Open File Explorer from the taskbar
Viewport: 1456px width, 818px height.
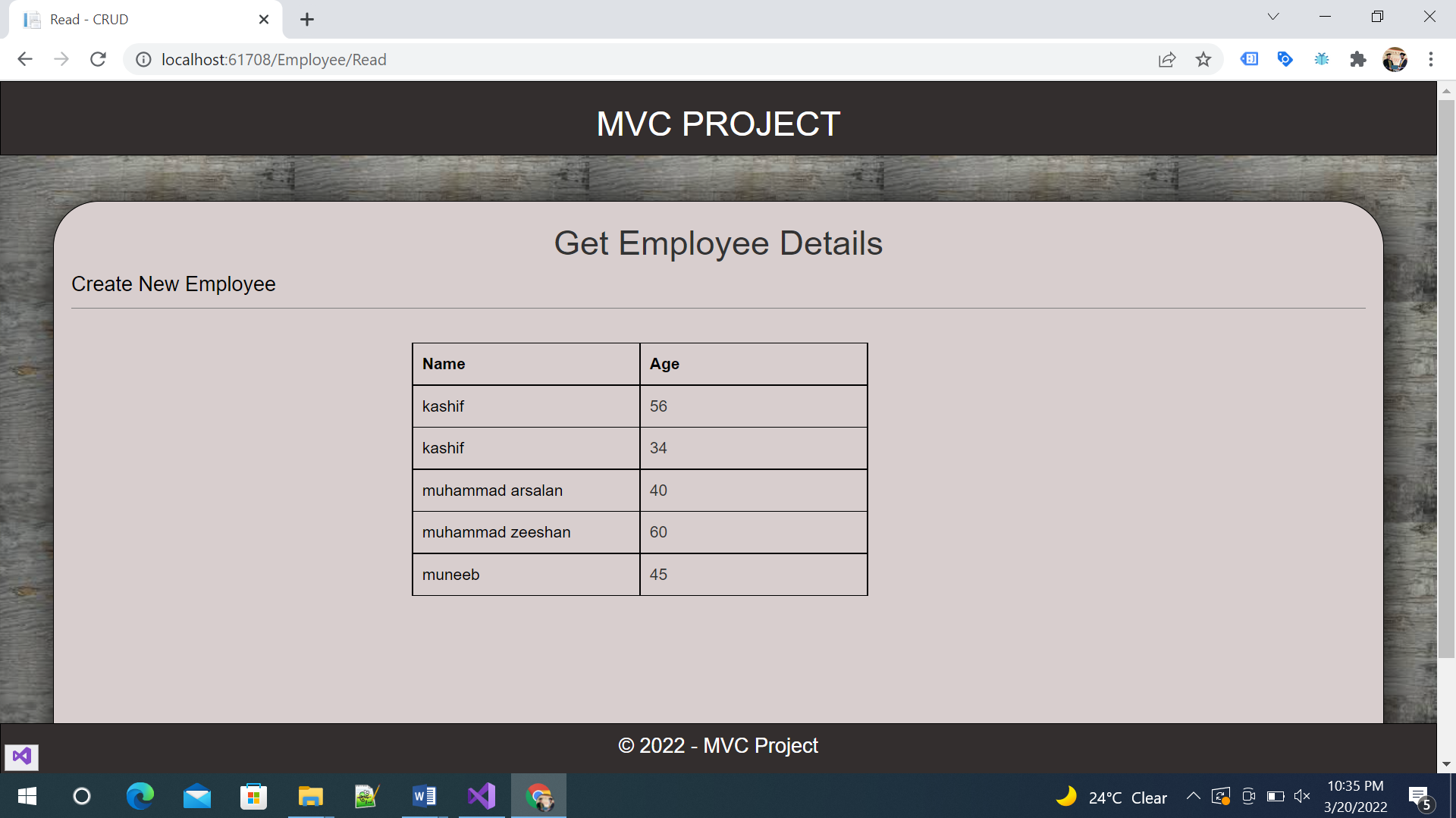[x=310, y=796]
